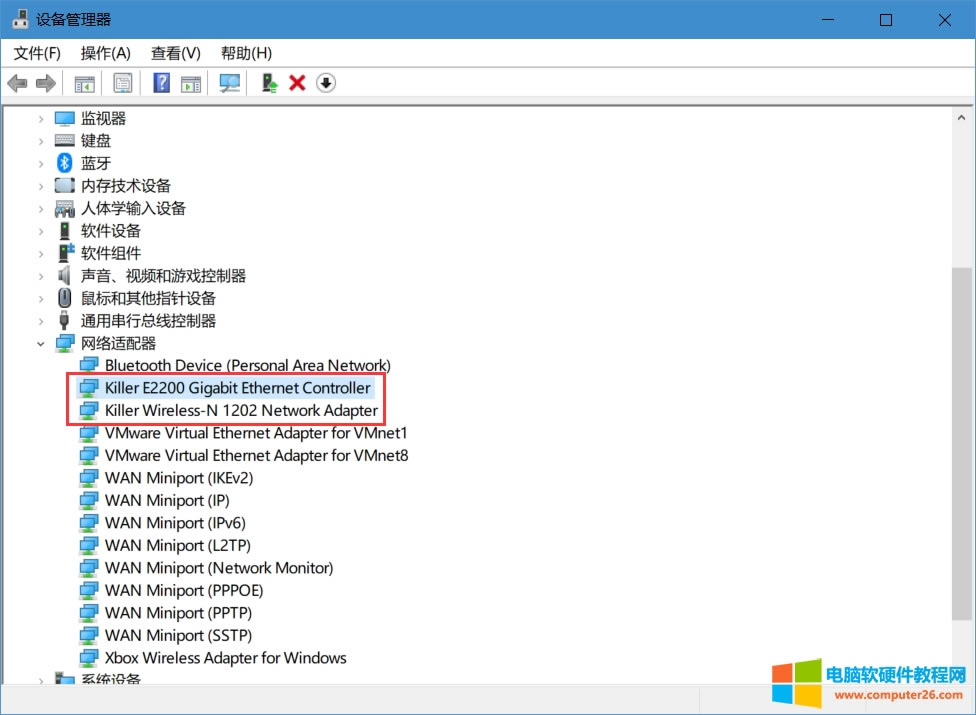This screenshot has width=976, height=715.
Task: Select Killer Wireless-N 1202 Network Adapter
Action: point(242,410)
